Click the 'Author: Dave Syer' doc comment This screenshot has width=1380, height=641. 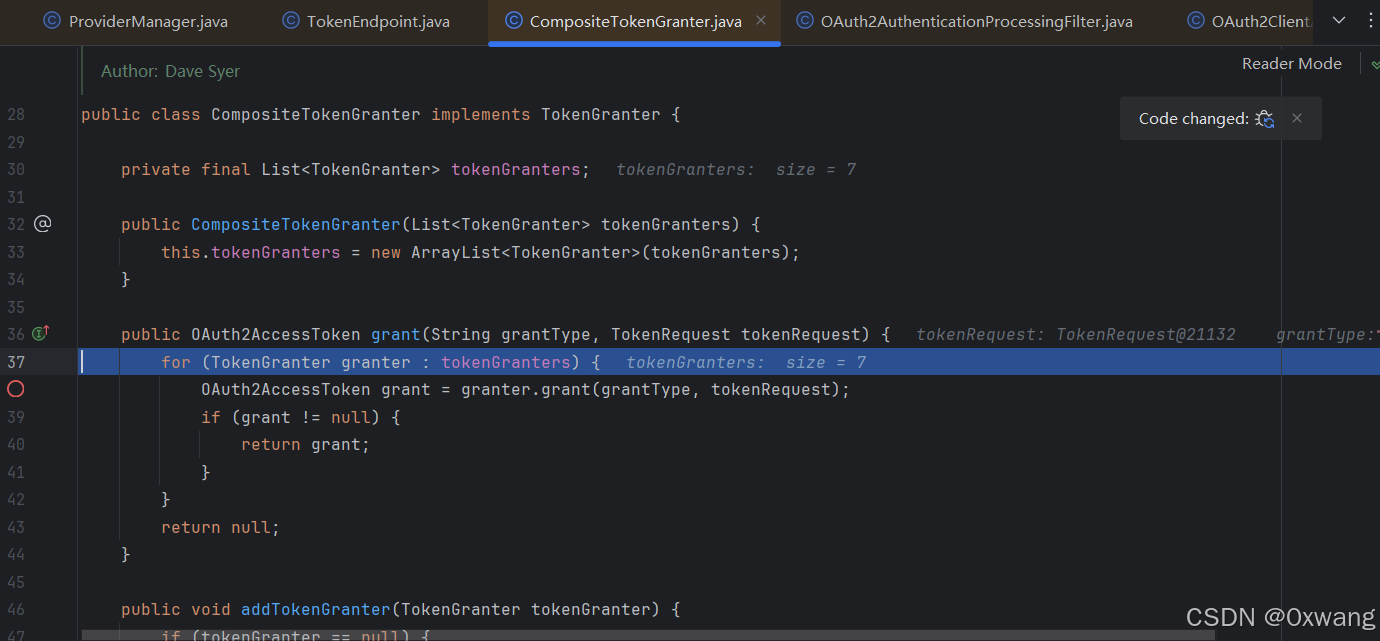[170, 71]
